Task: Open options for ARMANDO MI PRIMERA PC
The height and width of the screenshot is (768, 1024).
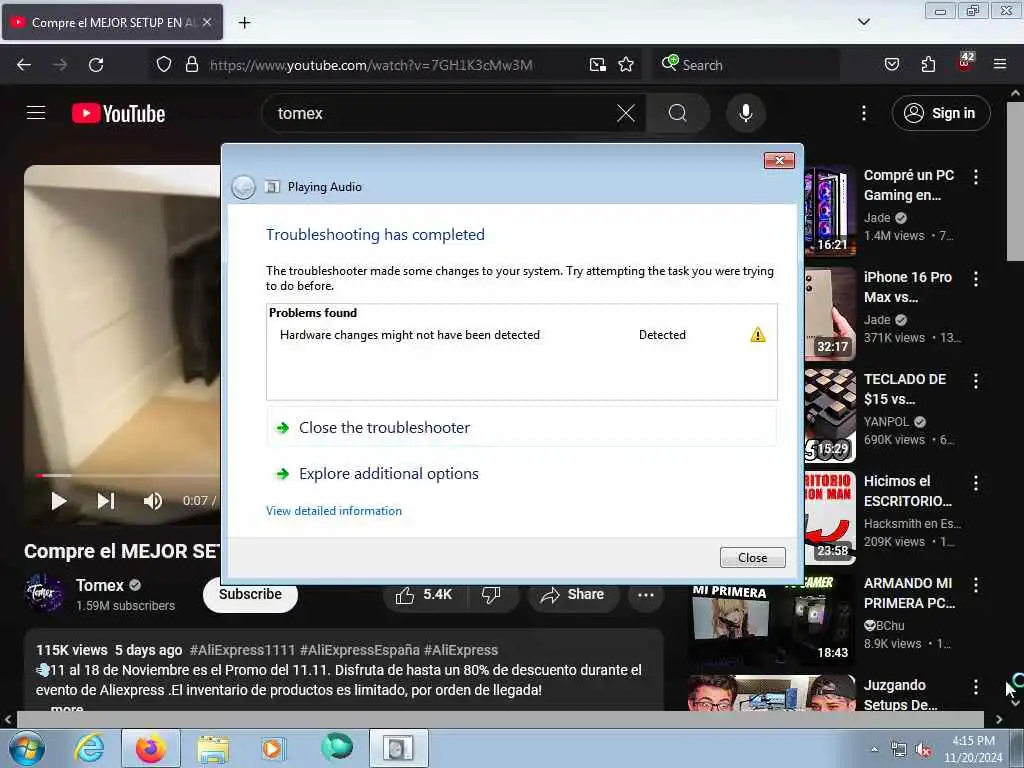Action: point(976,585)
